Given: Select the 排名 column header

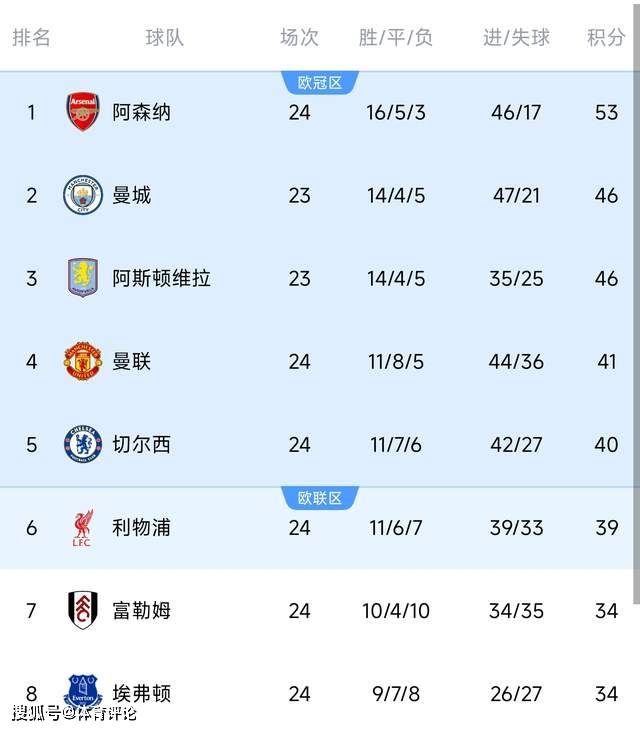Looking at the screenshot, I should pyautogui.click(x=31, y=38).
